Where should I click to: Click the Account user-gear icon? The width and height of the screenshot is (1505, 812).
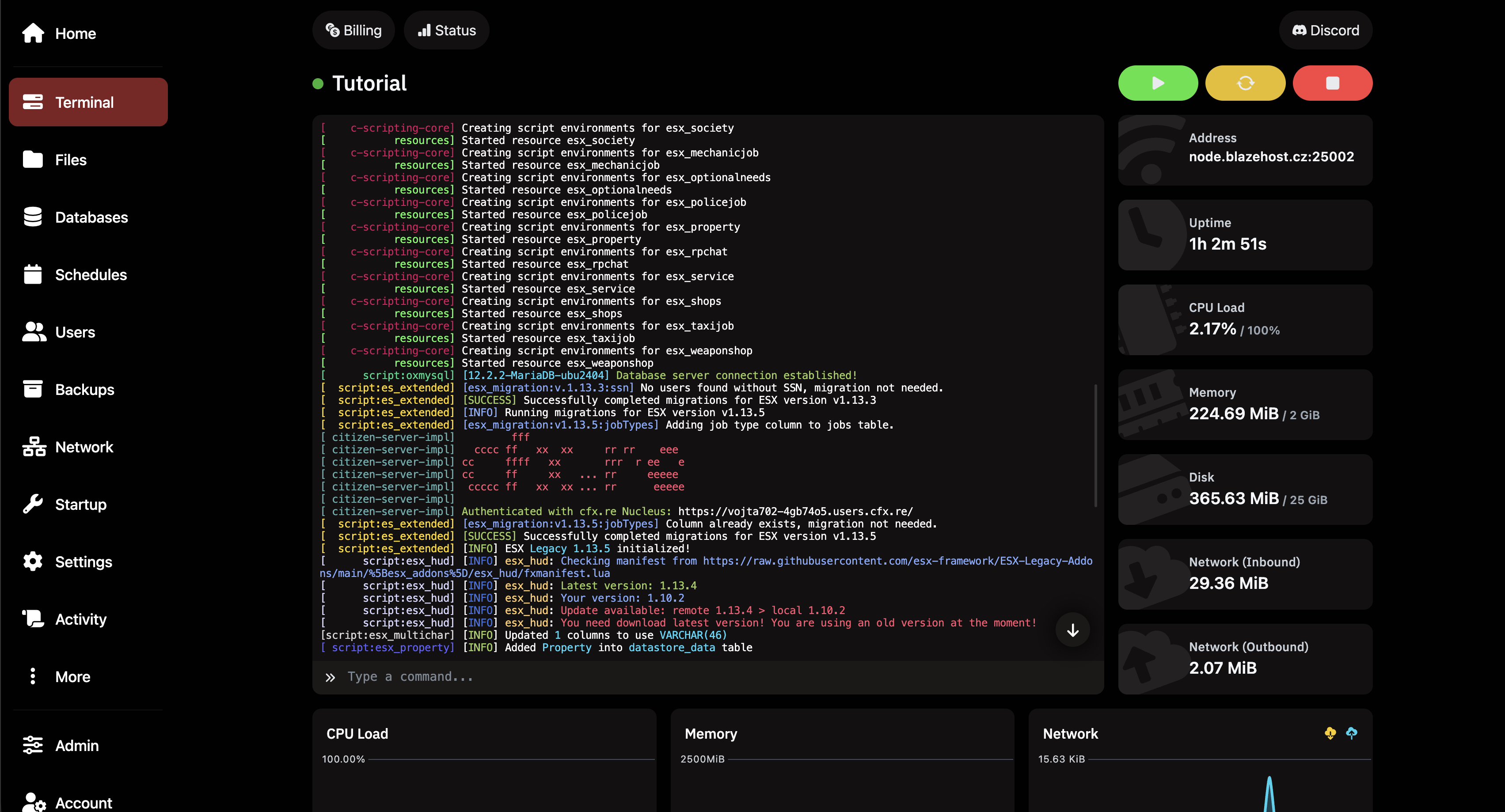[34, 803]
